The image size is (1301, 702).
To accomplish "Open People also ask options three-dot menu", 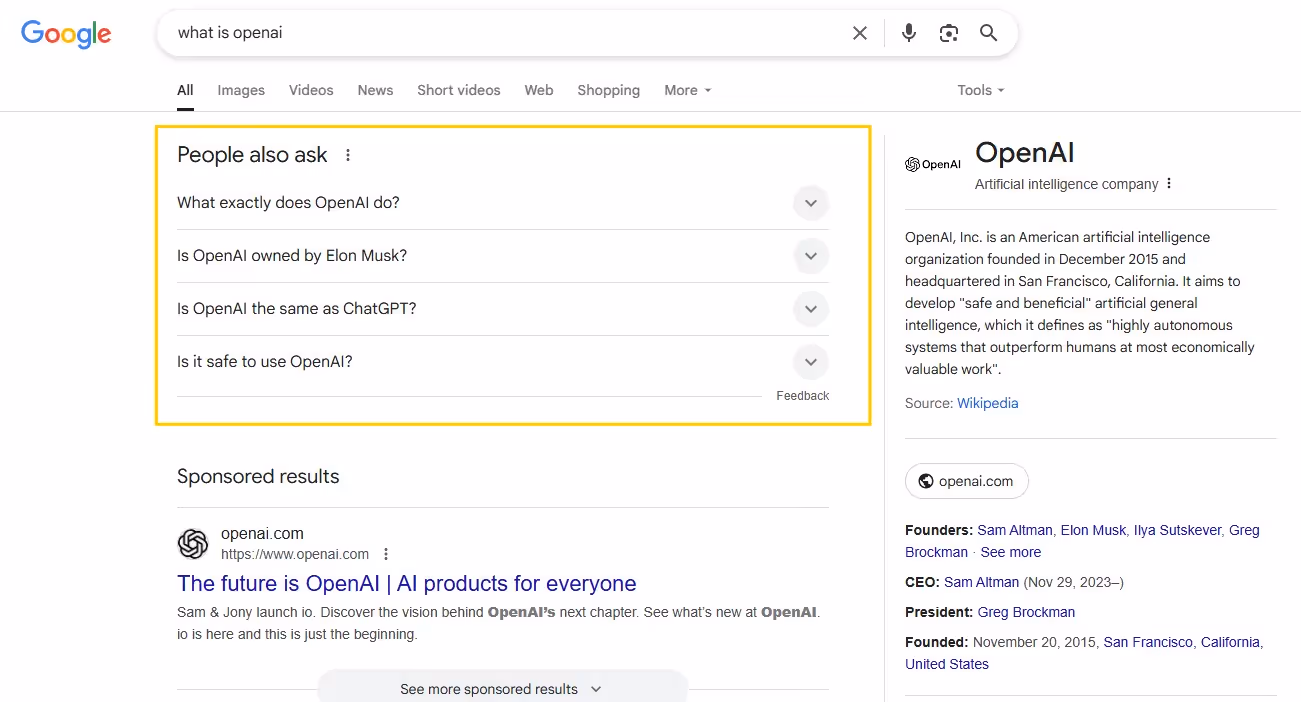I will pos(348,155).
